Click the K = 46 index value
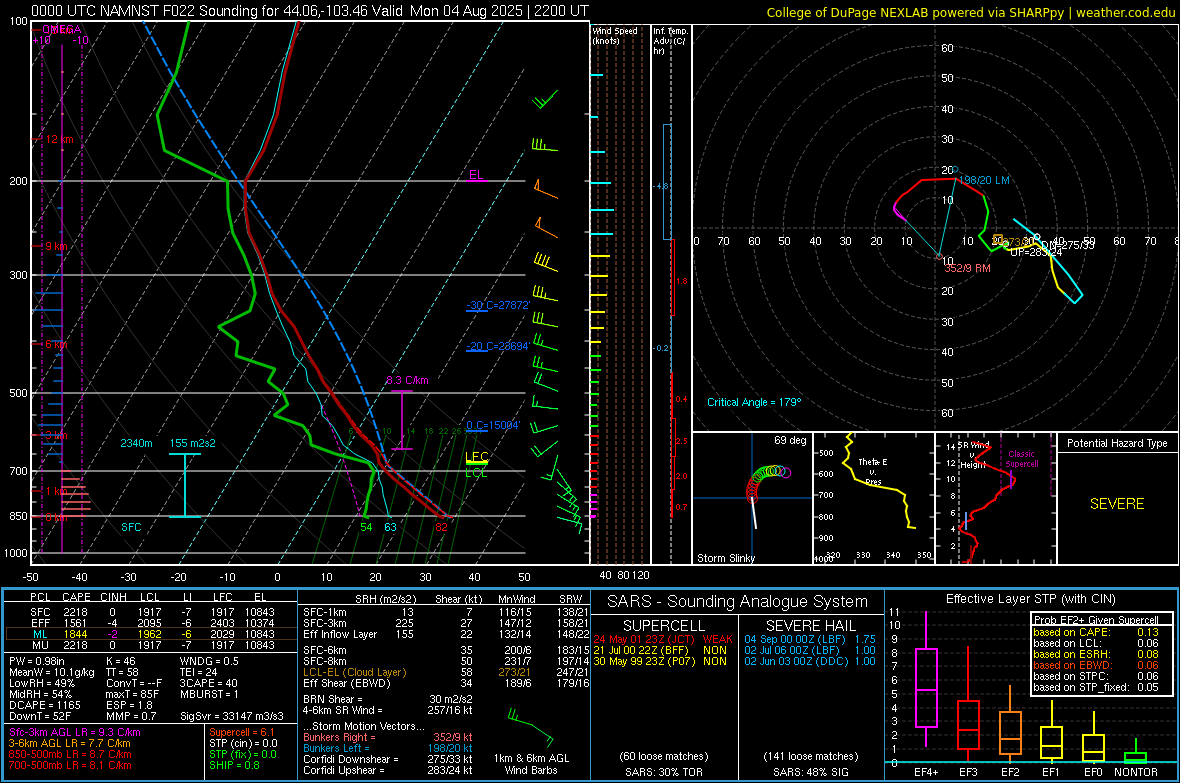 120,661
